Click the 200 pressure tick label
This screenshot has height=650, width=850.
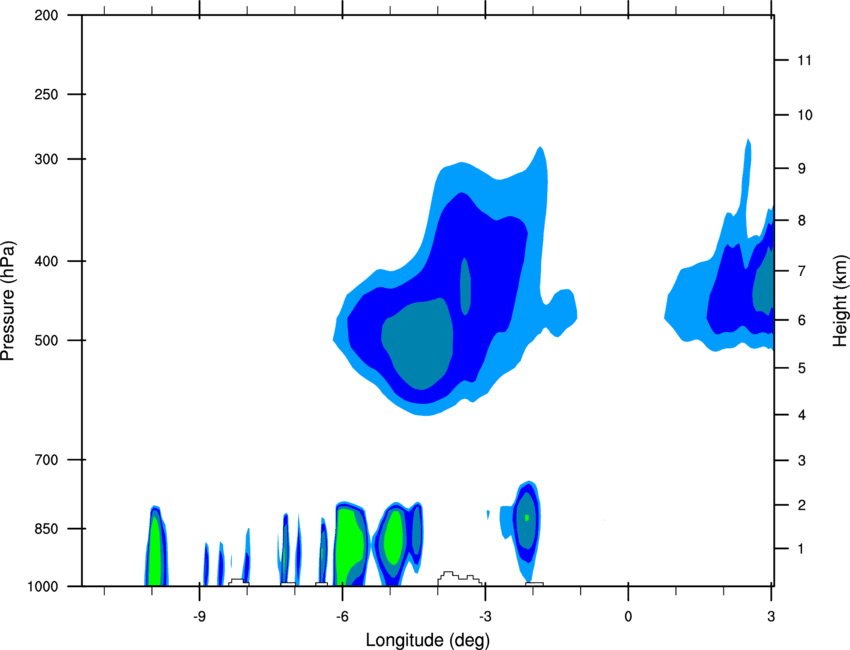click(x=46, y=15)
